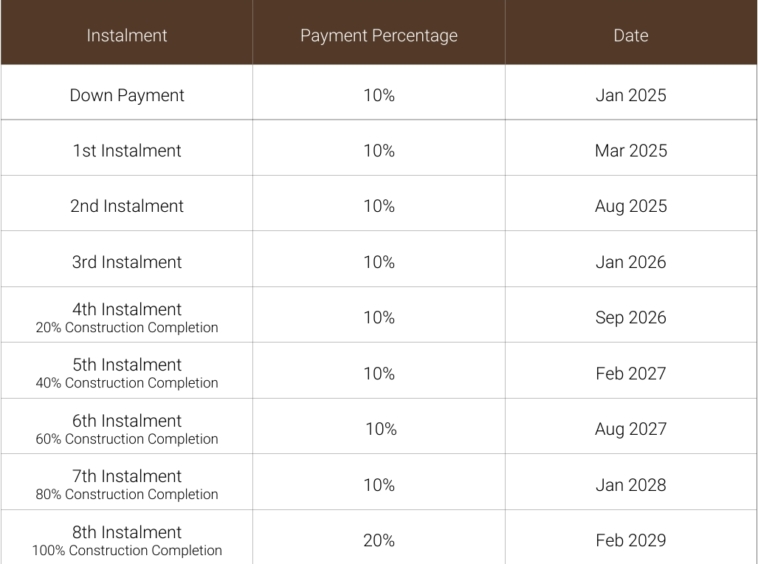Click the 4th Instalment heading text
The image size is (758, 564).
(x=126, y=309)
